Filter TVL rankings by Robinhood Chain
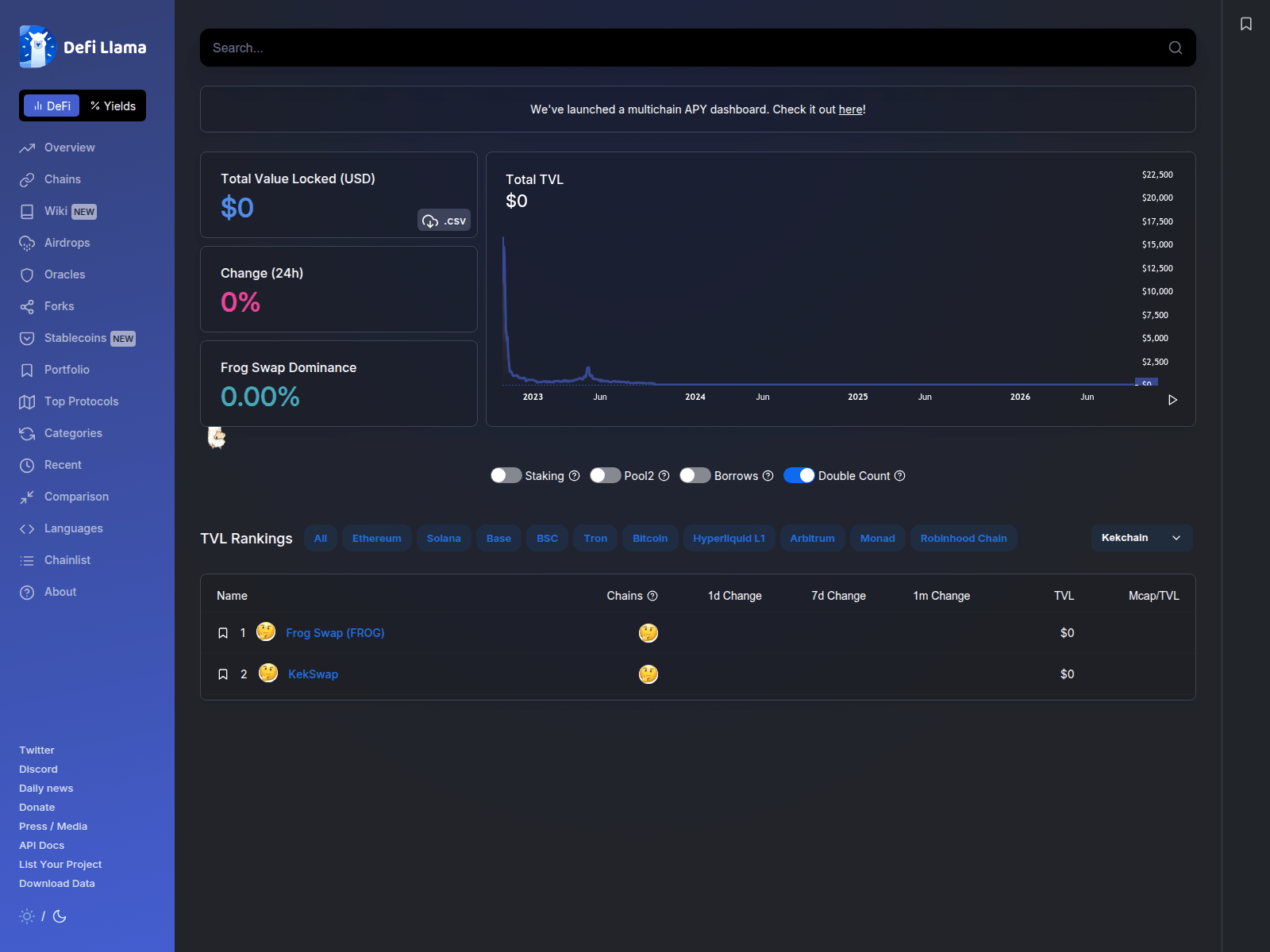This screenshot has height=952, width=1270. pos(964,538)
